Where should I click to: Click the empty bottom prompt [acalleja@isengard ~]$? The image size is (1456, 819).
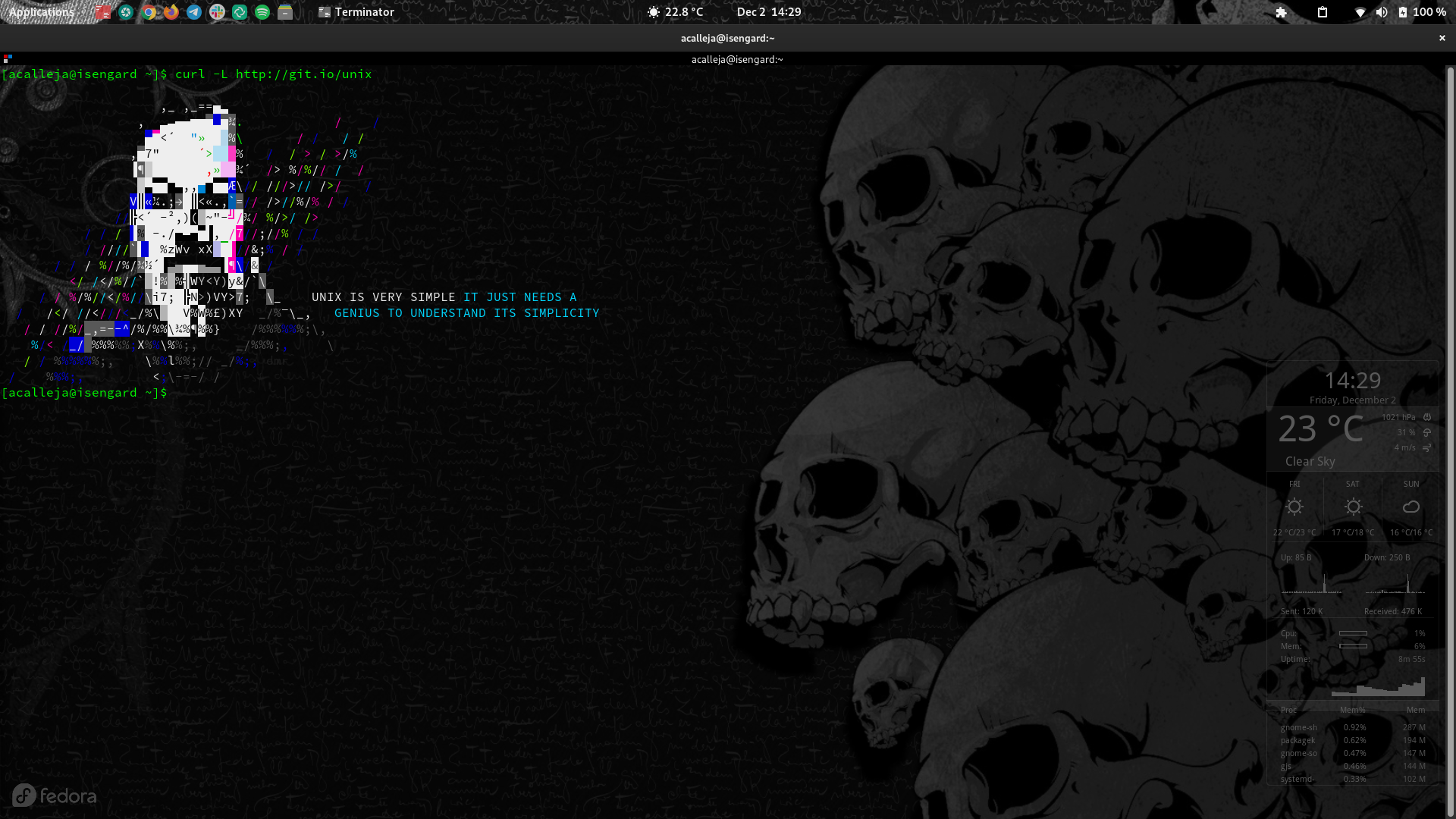tap(84, 393)
